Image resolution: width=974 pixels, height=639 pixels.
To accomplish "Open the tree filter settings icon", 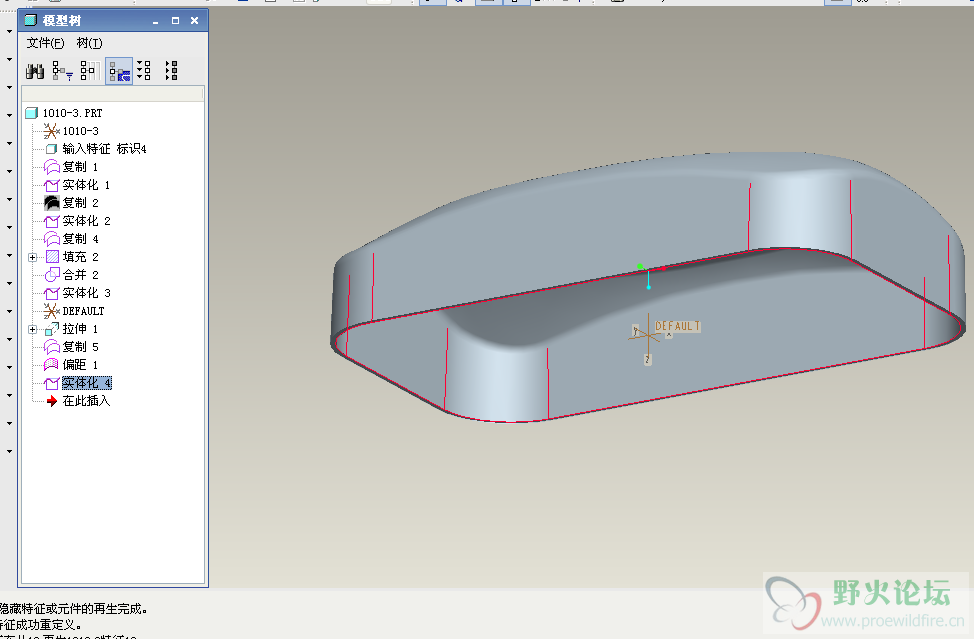I will click(x=62, y=71).
